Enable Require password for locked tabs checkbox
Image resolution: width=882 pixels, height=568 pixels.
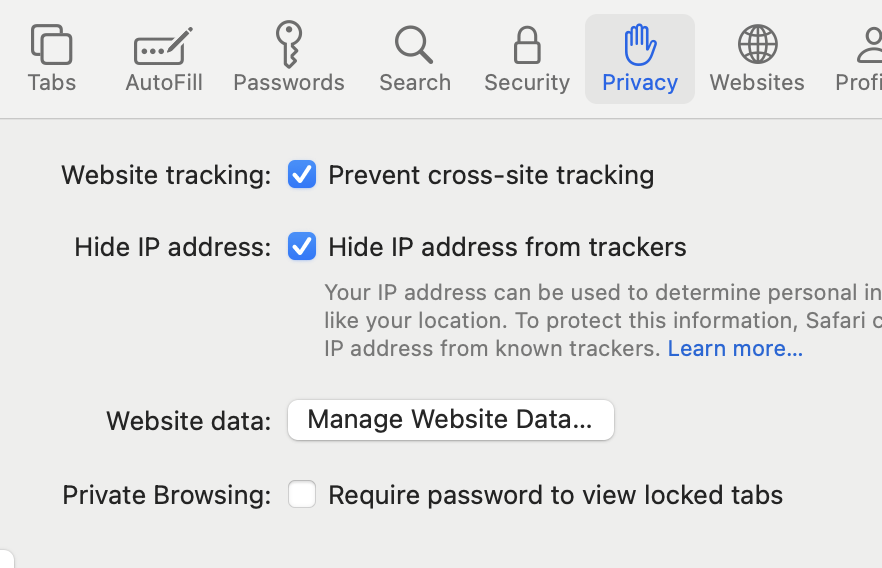(302, 494)
